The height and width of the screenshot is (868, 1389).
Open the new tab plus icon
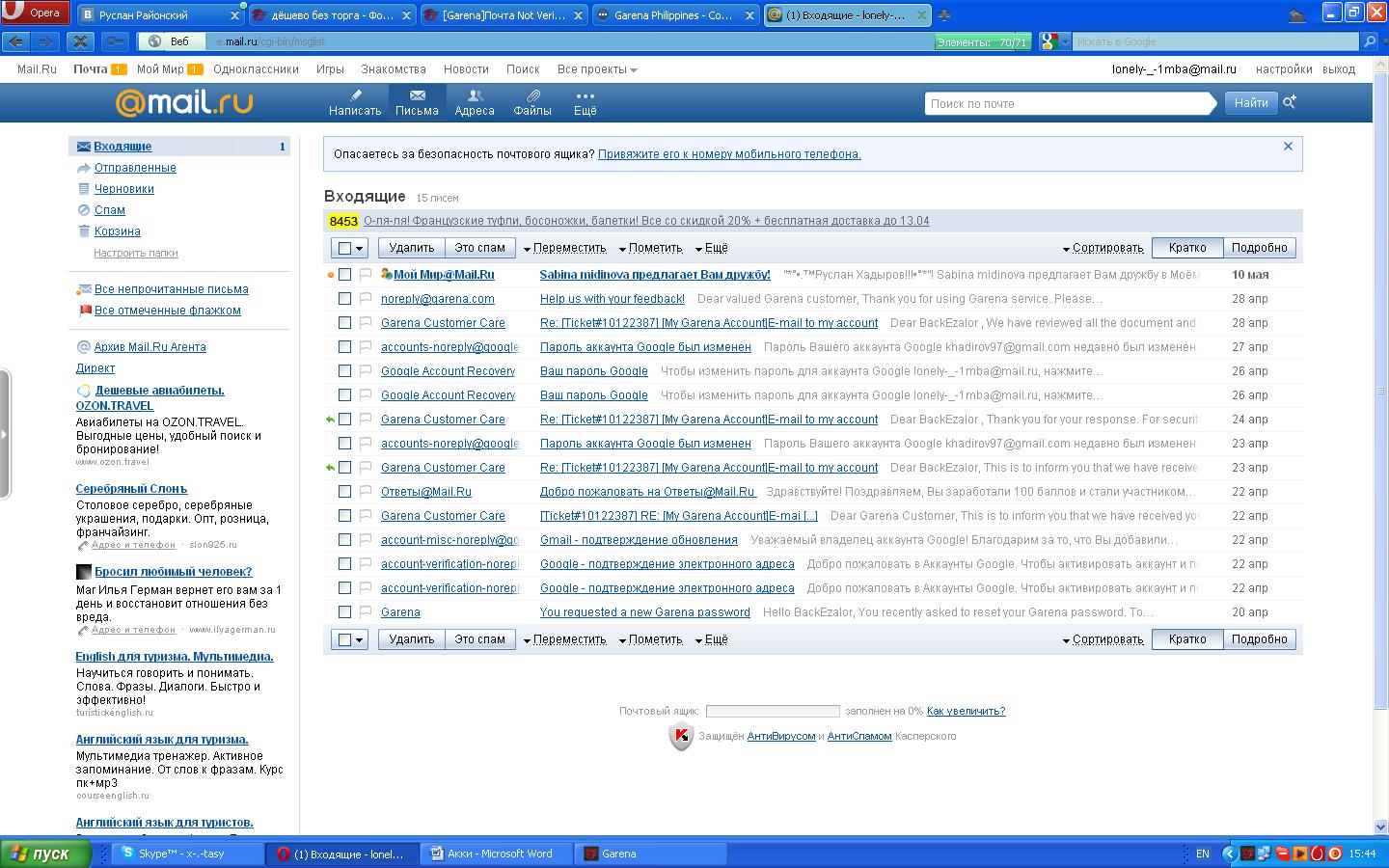click(x=943, y=15)
